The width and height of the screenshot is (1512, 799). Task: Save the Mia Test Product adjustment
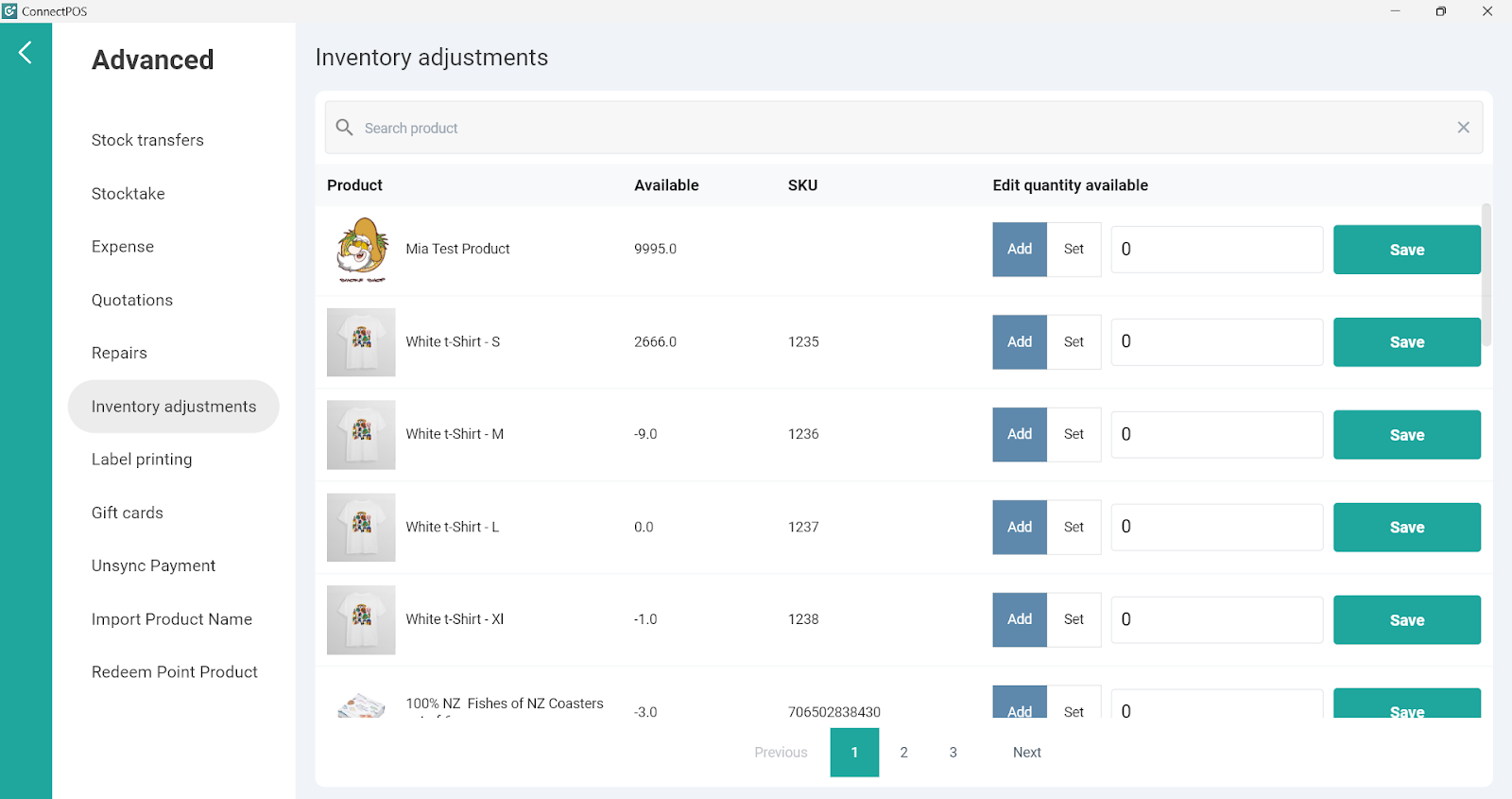pyautogui.click(x=1406, y=250)
